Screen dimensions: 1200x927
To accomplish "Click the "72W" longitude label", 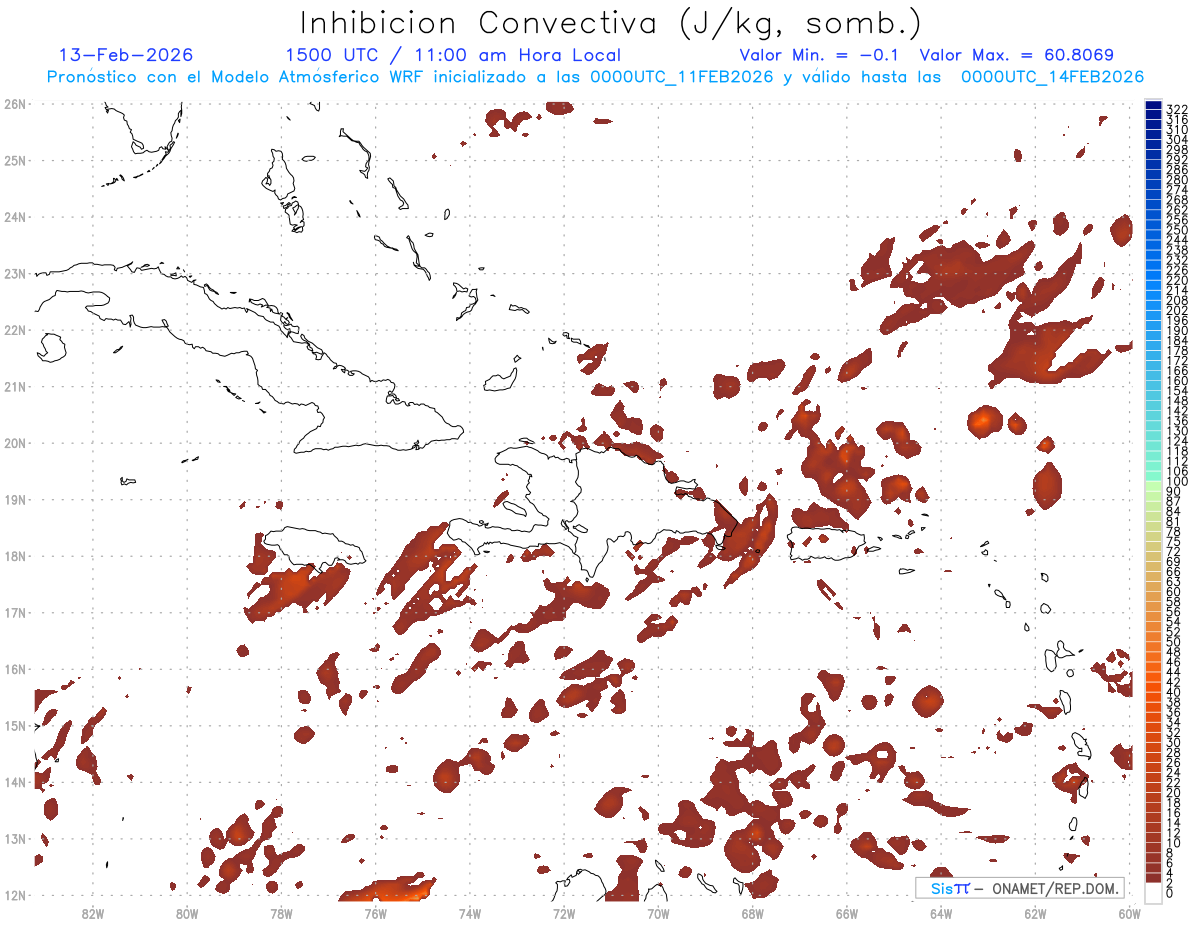I will (564, 913).
